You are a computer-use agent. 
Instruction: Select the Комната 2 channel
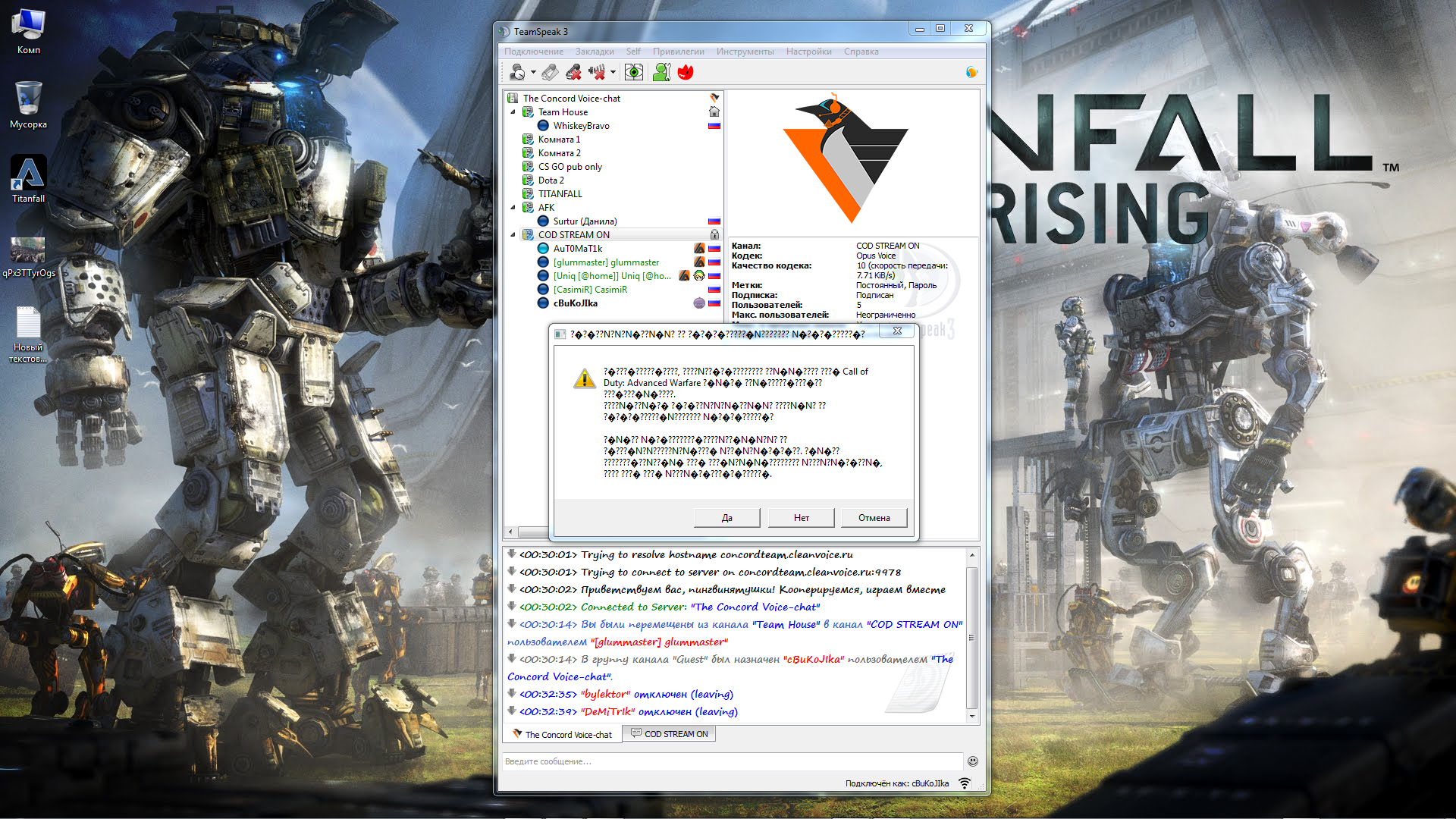click(x=560, y=153)
